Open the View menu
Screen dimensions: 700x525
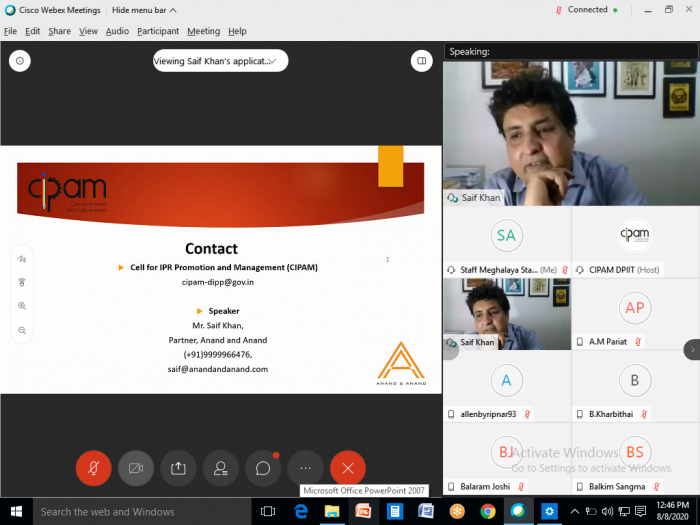pos(88,31)
